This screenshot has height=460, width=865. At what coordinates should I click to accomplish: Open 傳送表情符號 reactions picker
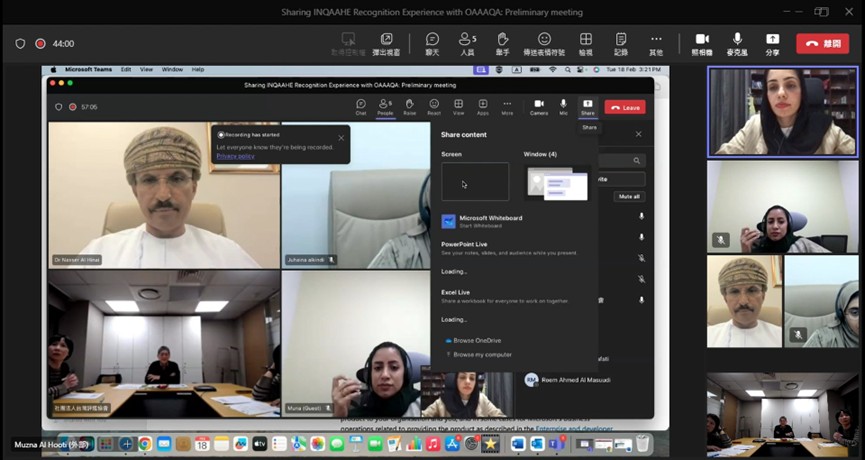pos(544,44)
